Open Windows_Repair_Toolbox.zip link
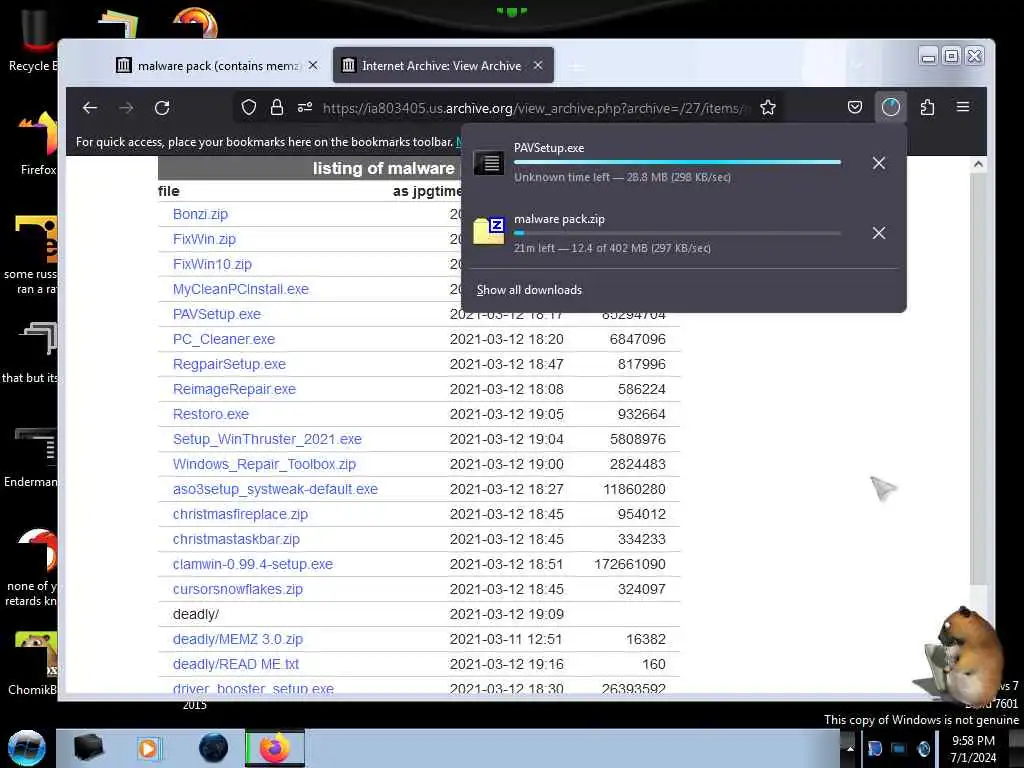 pyautogui.click(x=264, y=464)
